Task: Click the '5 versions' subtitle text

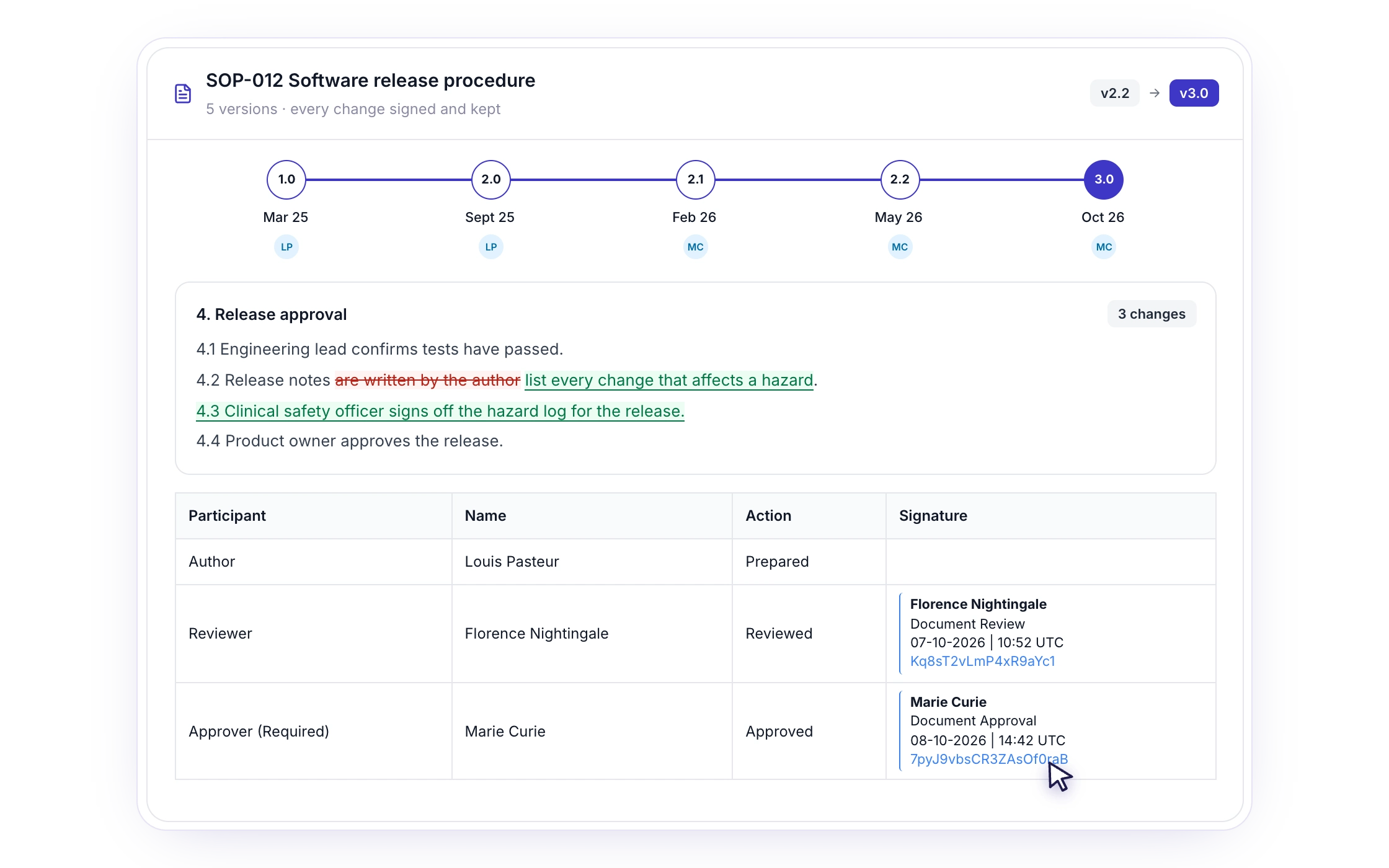Action: point(241,109)
